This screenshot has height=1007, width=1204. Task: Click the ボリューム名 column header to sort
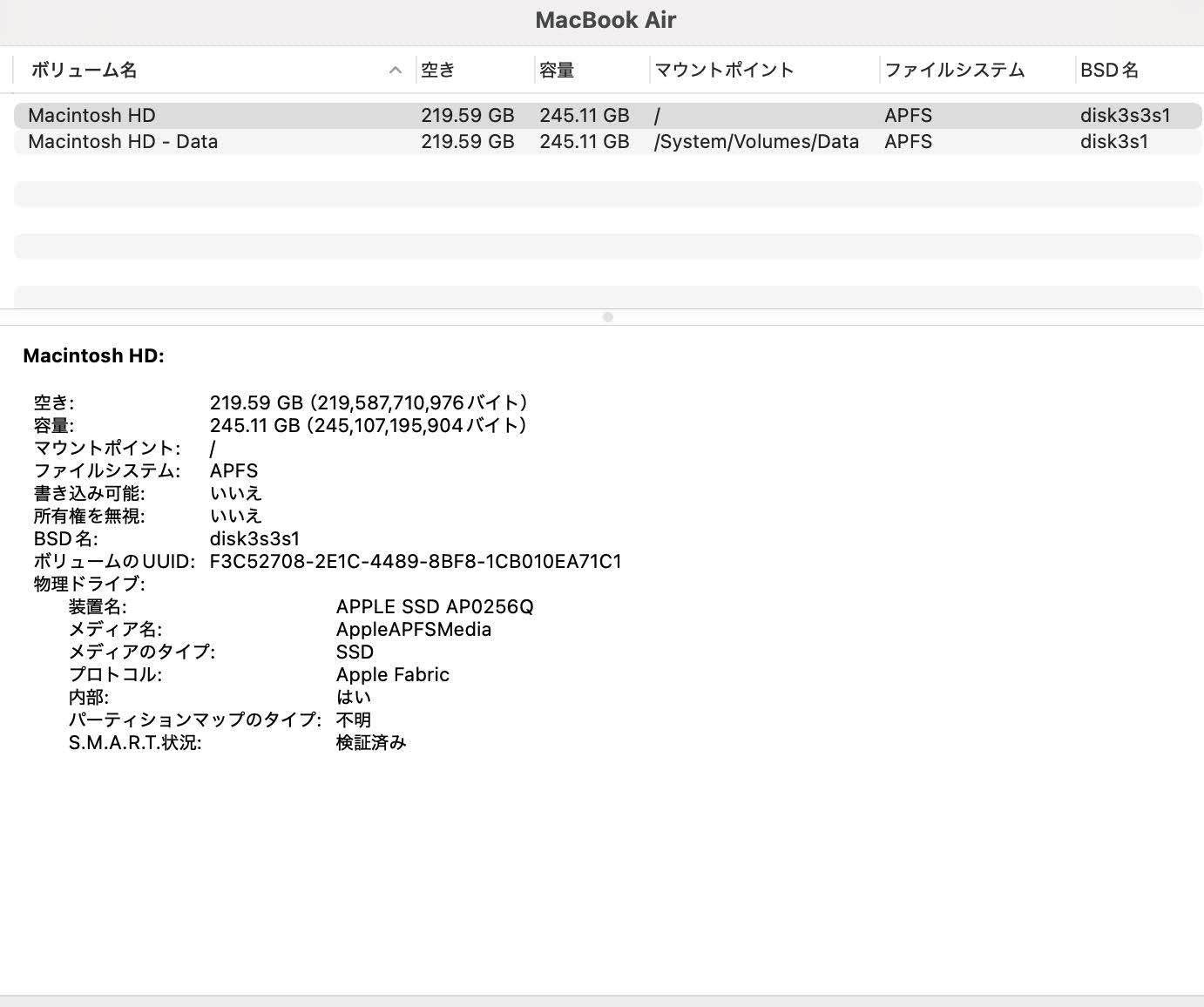point(83,70)
